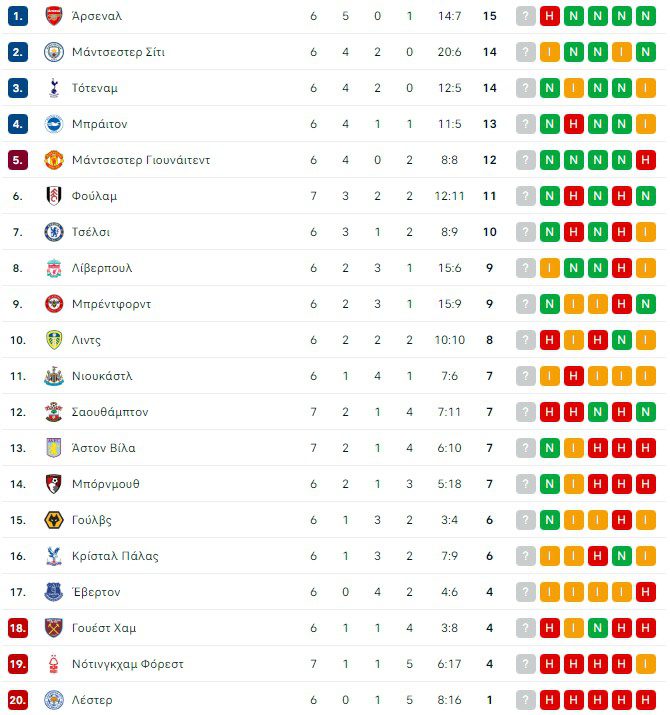Image resolution: width=670 pixels, height=715 pixels.
Task: Click the Leicester fox crest
Action: click(x=53, y=700)
